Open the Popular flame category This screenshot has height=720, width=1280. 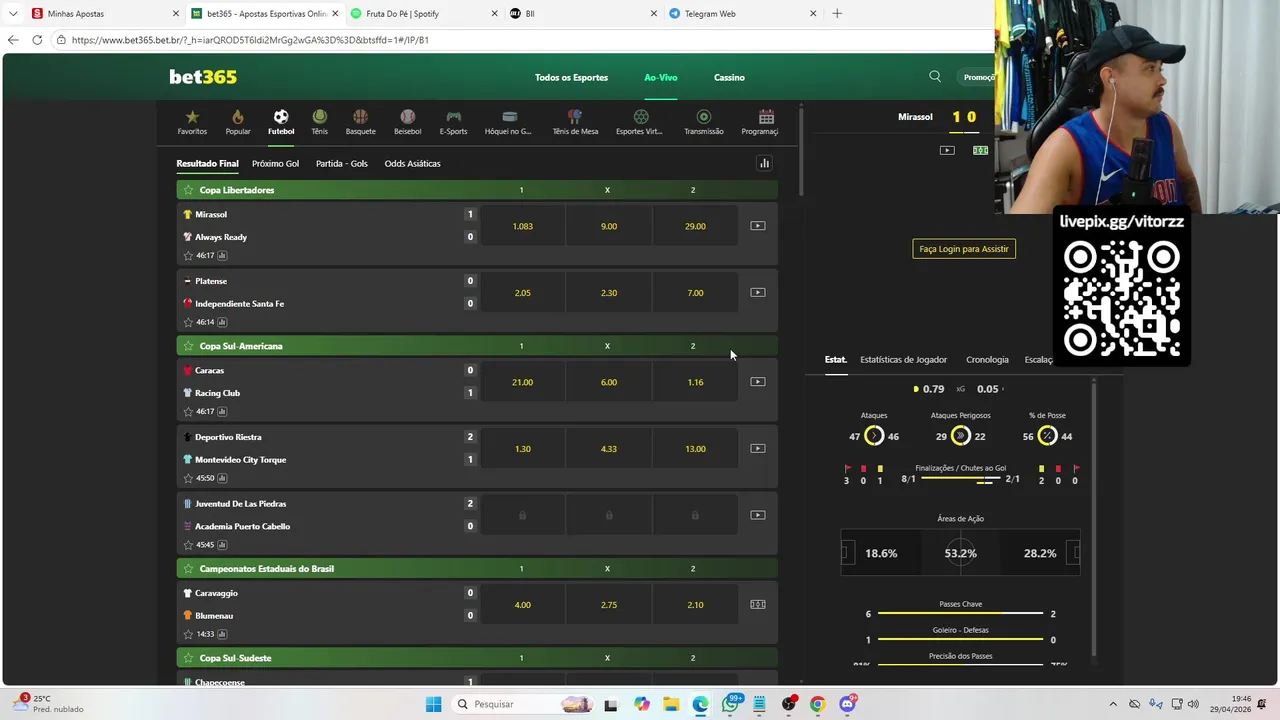pos(238,123)
